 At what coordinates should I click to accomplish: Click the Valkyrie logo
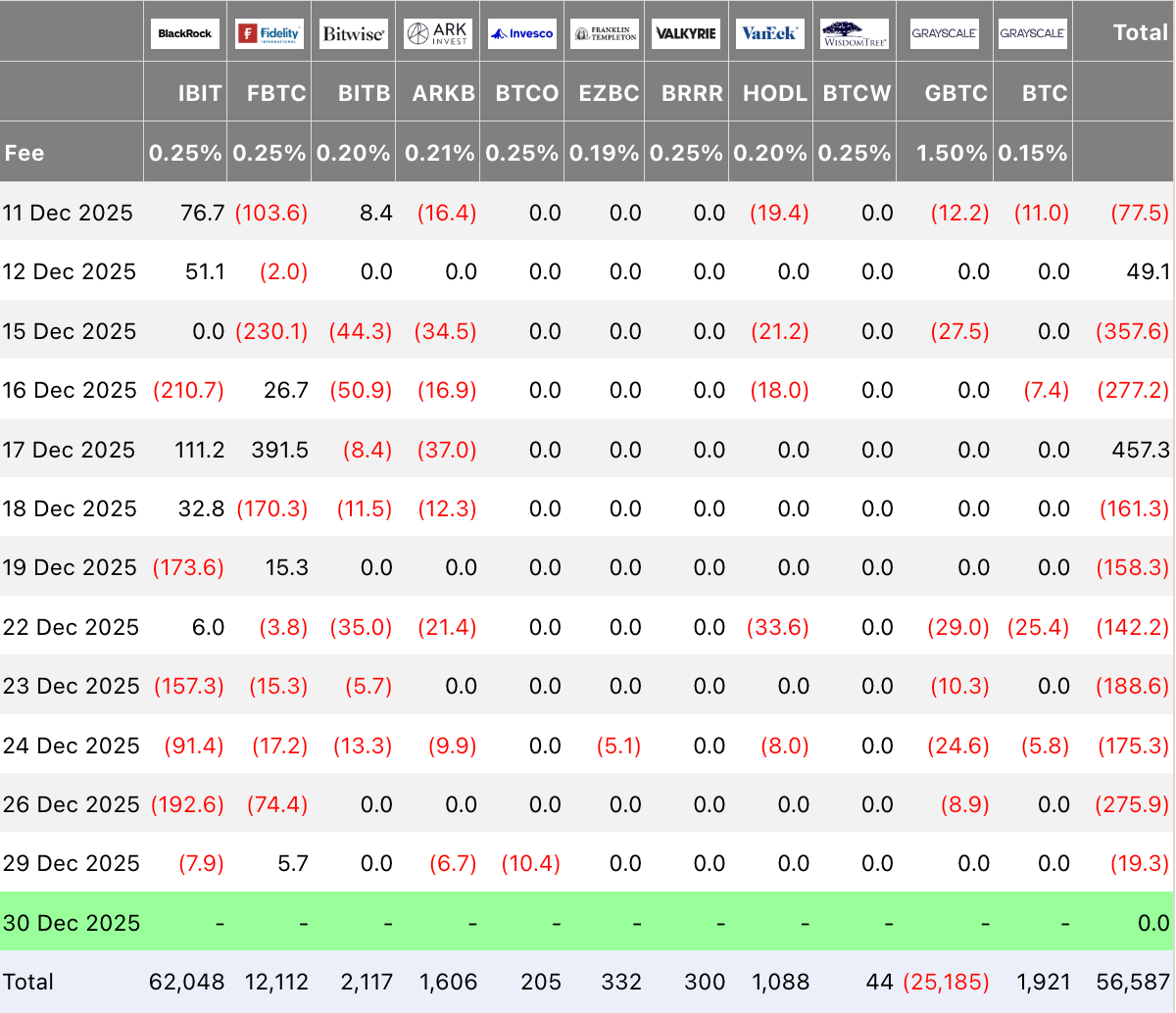coord(687,33)
